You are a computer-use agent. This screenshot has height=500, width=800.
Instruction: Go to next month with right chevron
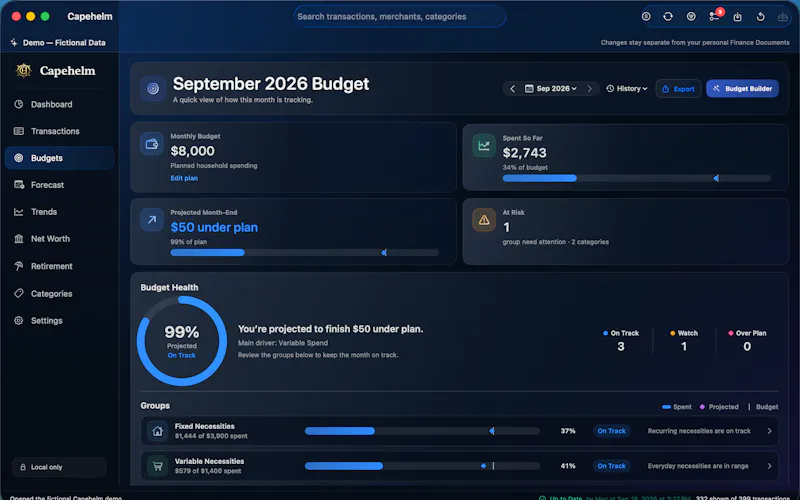coord(589,89)
